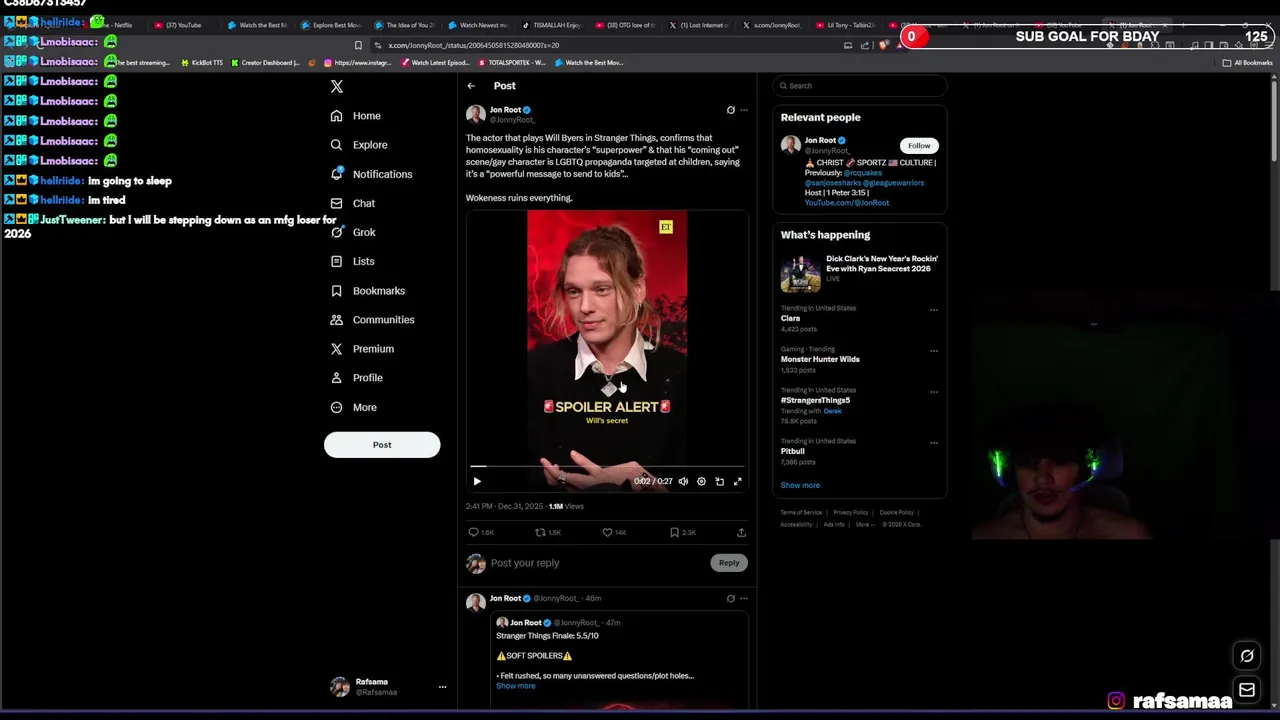Viewport: 1280px width, 720px height.
Task: Like the post with the heart icon
Action: point(607,532)
